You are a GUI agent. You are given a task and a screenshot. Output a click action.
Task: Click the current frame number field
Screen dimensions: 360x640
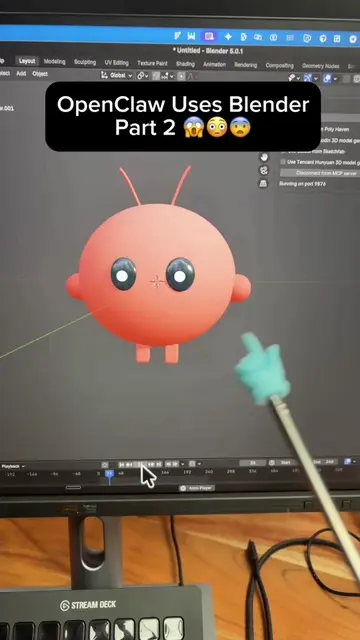tap(253, 463)
